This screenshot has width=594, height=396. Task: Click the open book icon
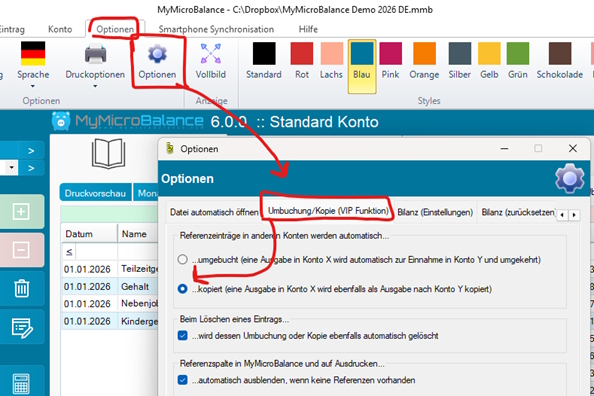tap(108, 153)
